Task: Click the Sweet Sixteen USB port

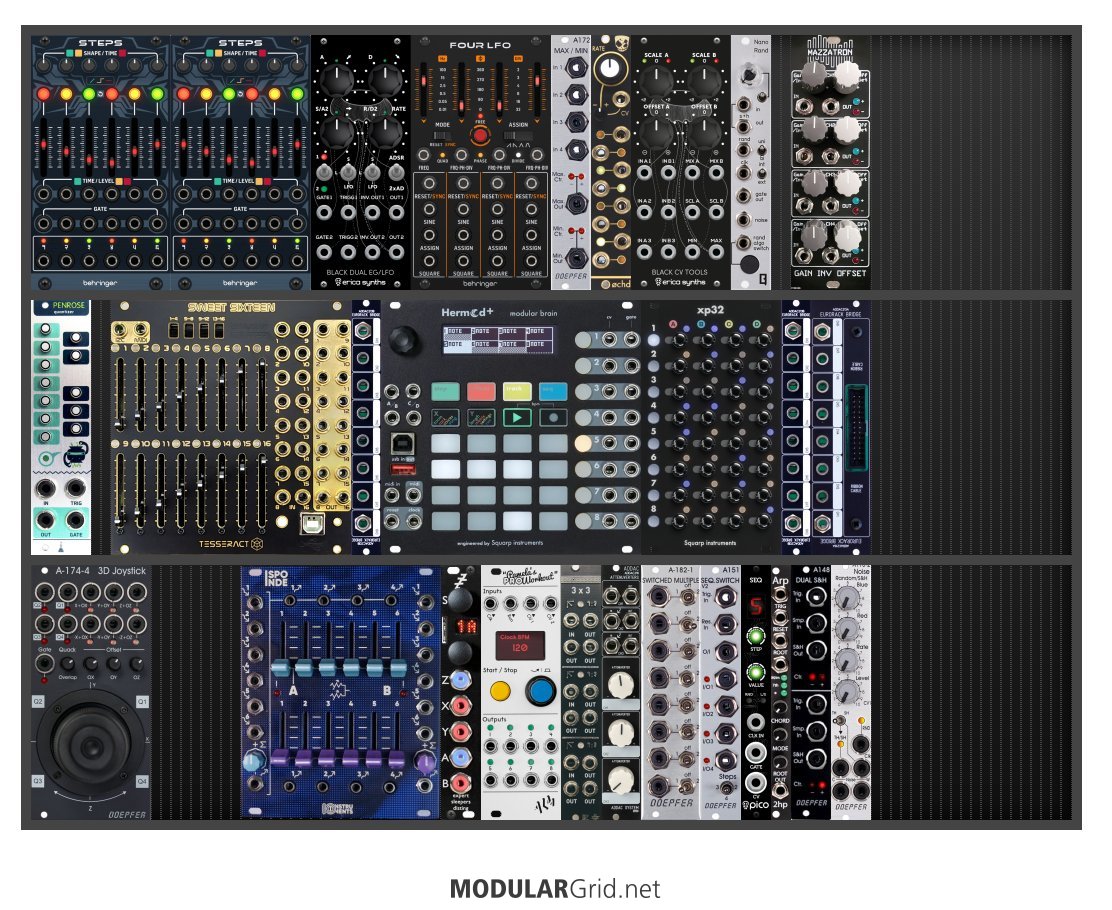Action: point(312,523)
